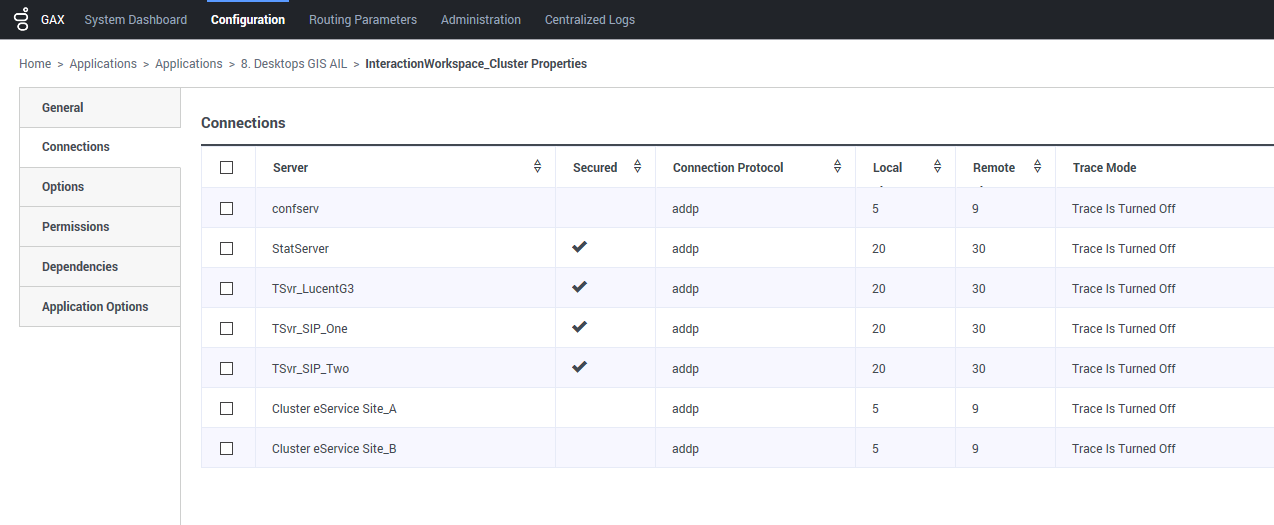Click the StatServer secured checkmark icon

coord(579,247)
